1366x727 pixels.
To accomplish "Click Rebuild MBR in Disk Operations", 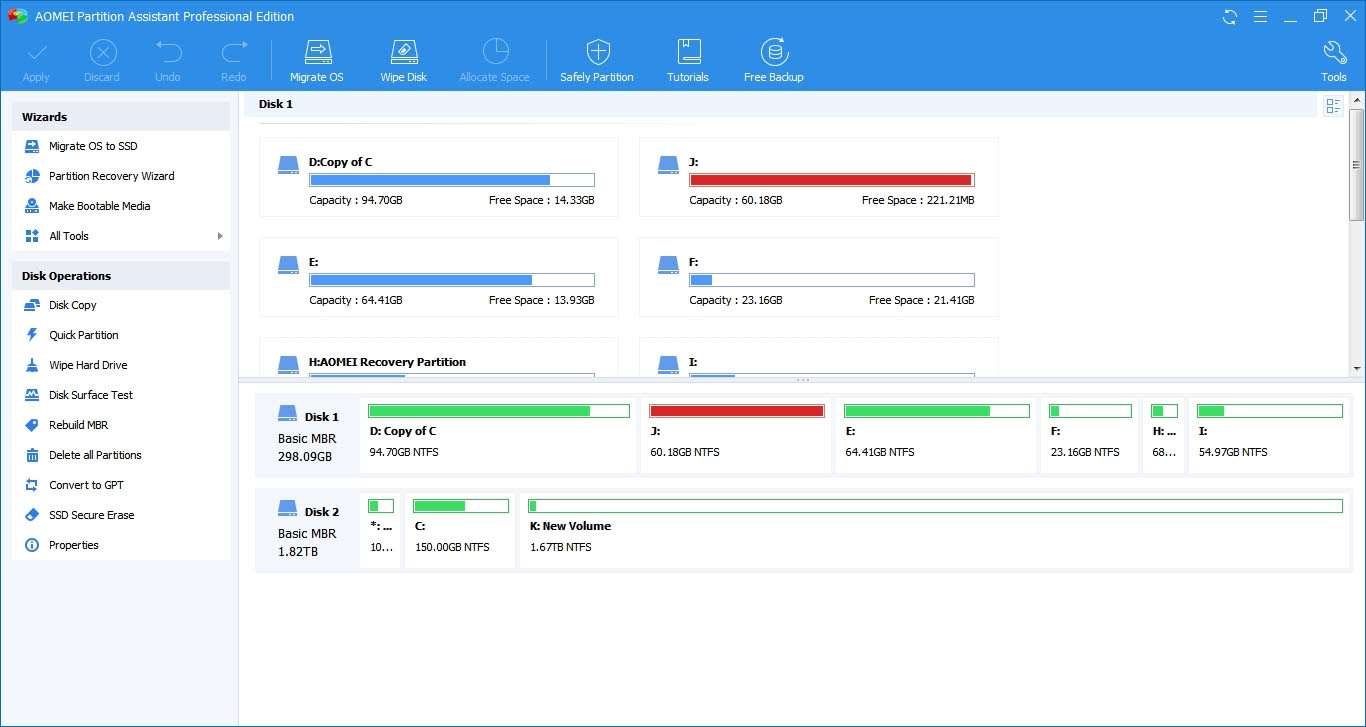I will click(x=78, y=425).
